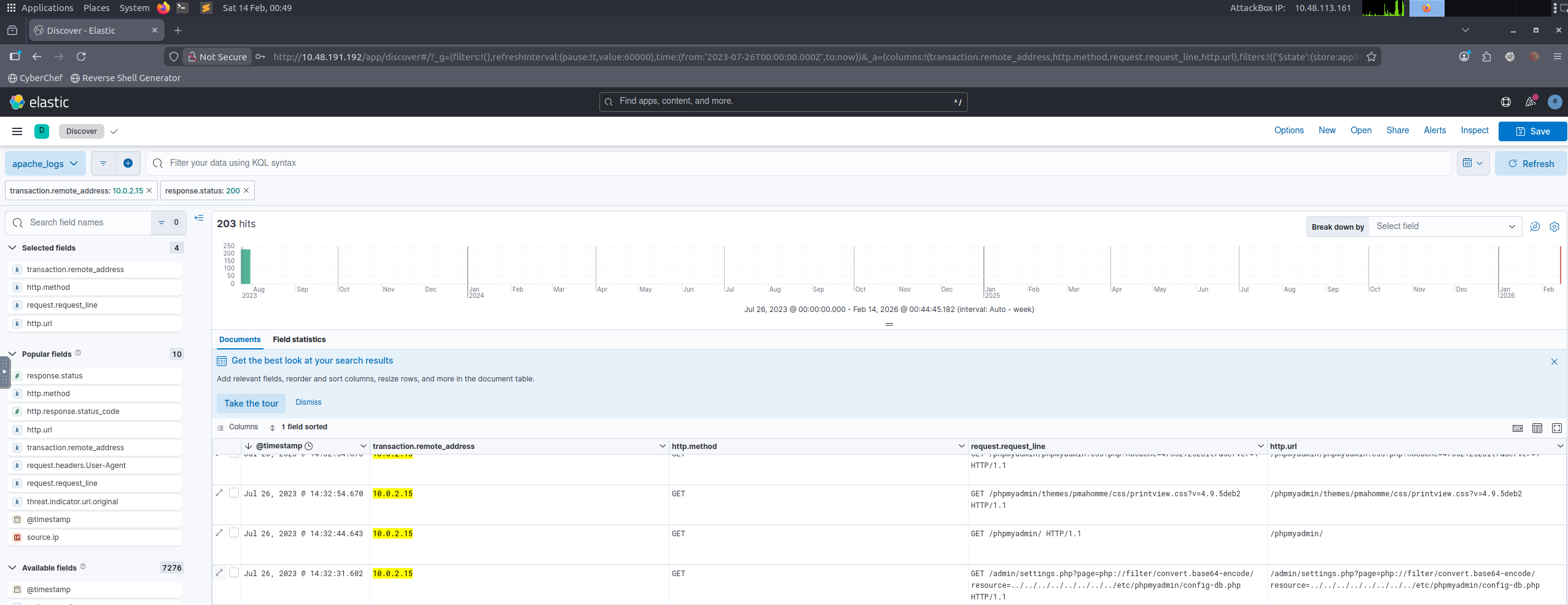Click the Take the tour button

click(x=251, y=404)
